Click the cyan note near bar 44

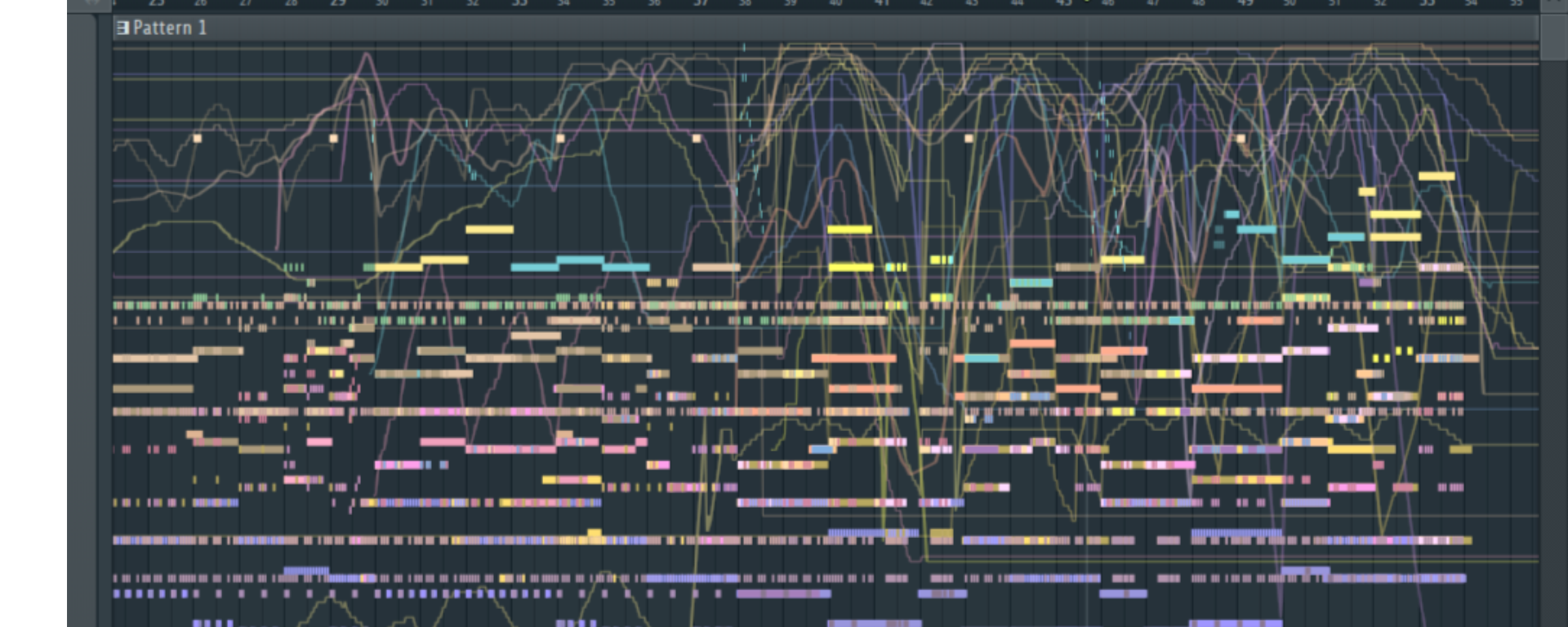[x=1031, y=283]
